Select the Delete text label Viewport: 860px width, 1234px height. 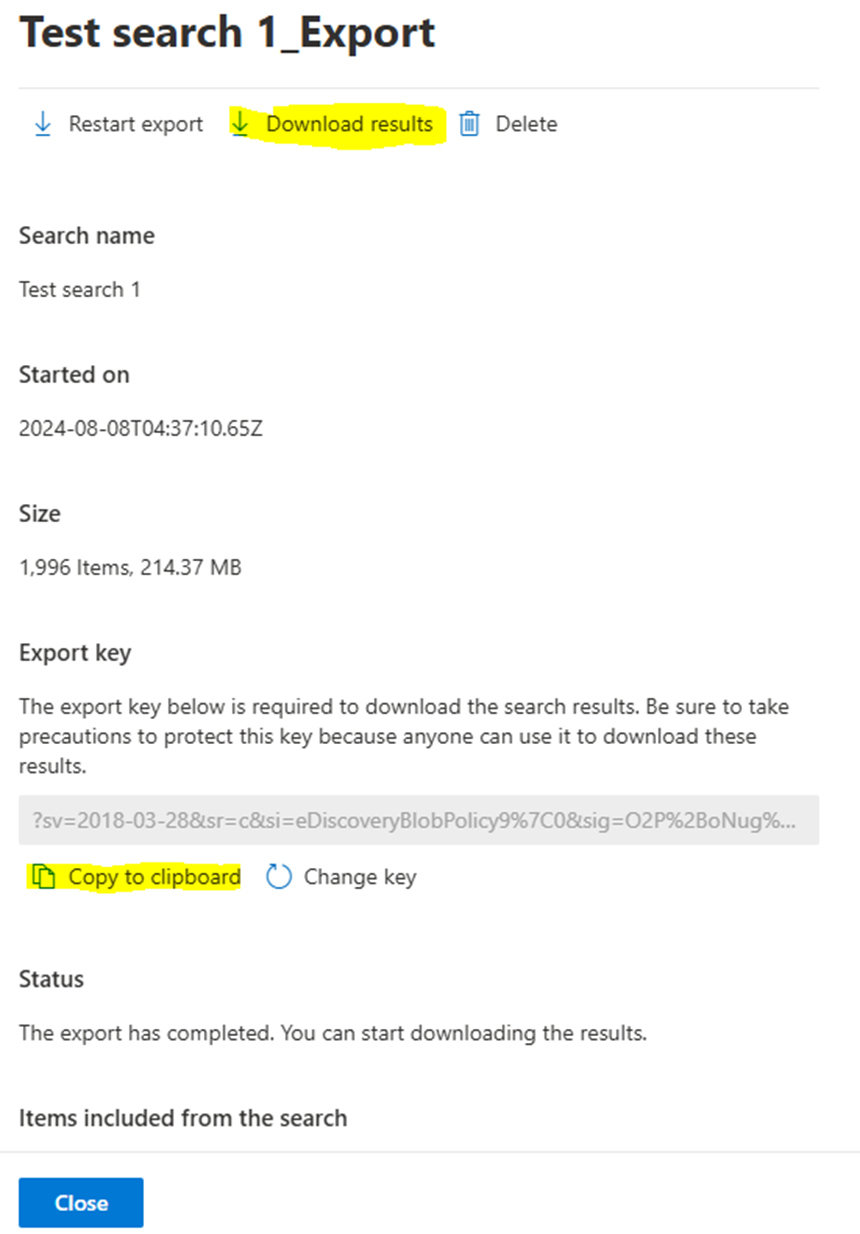526,124
